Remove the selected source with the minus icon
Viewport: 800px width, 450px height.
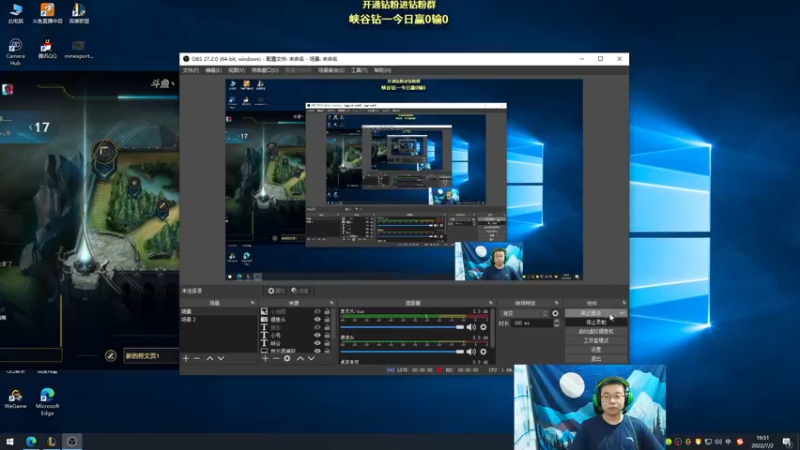(x=276, y=358)
